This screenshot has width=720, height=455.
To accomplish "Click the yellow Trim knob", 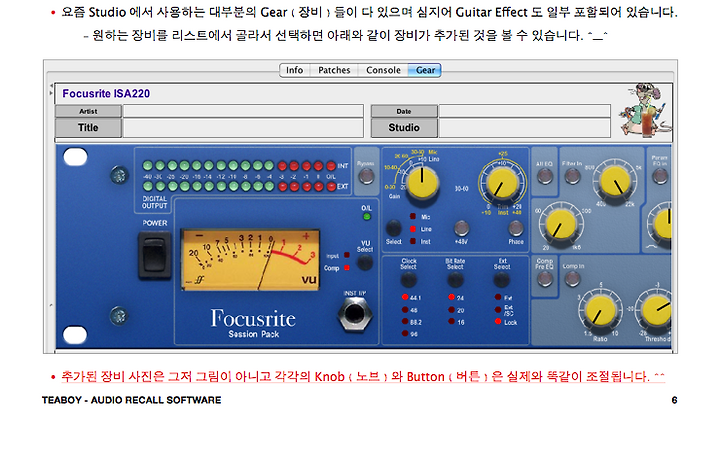I will 503,183.
